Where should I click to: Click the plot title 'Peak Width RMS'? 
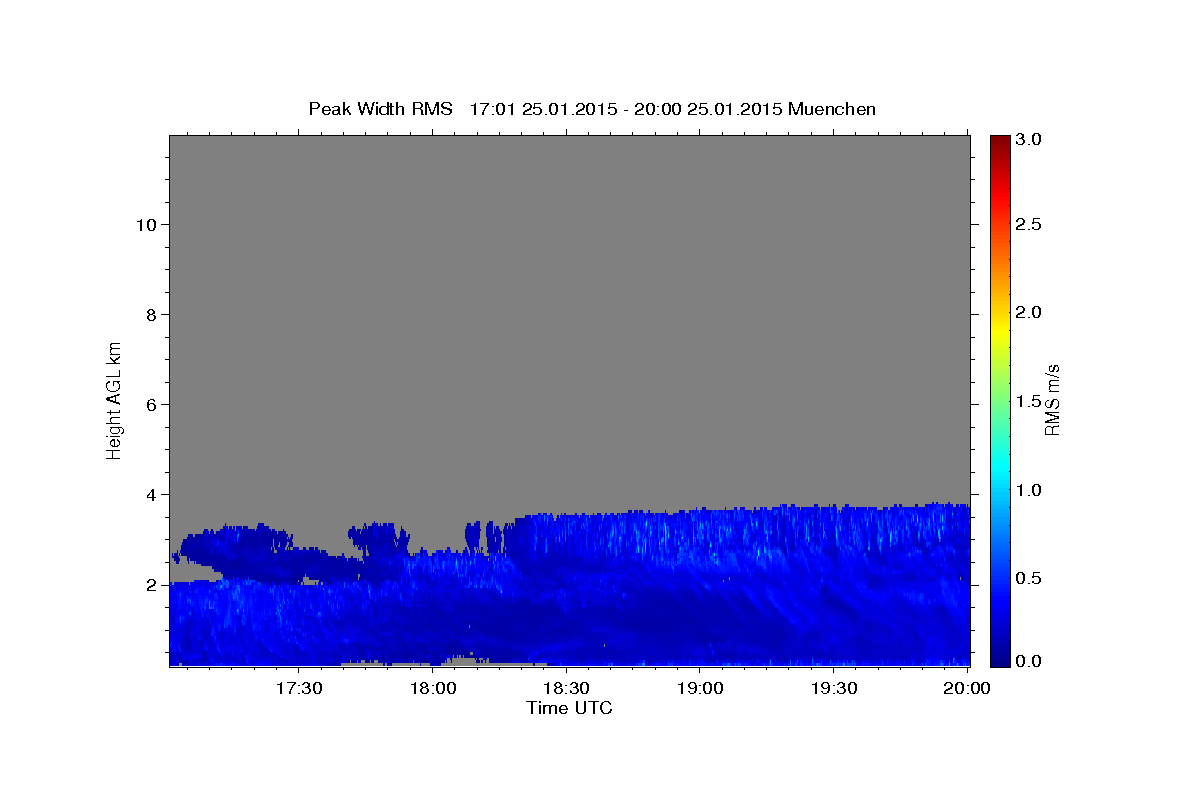tap(380, 109)
